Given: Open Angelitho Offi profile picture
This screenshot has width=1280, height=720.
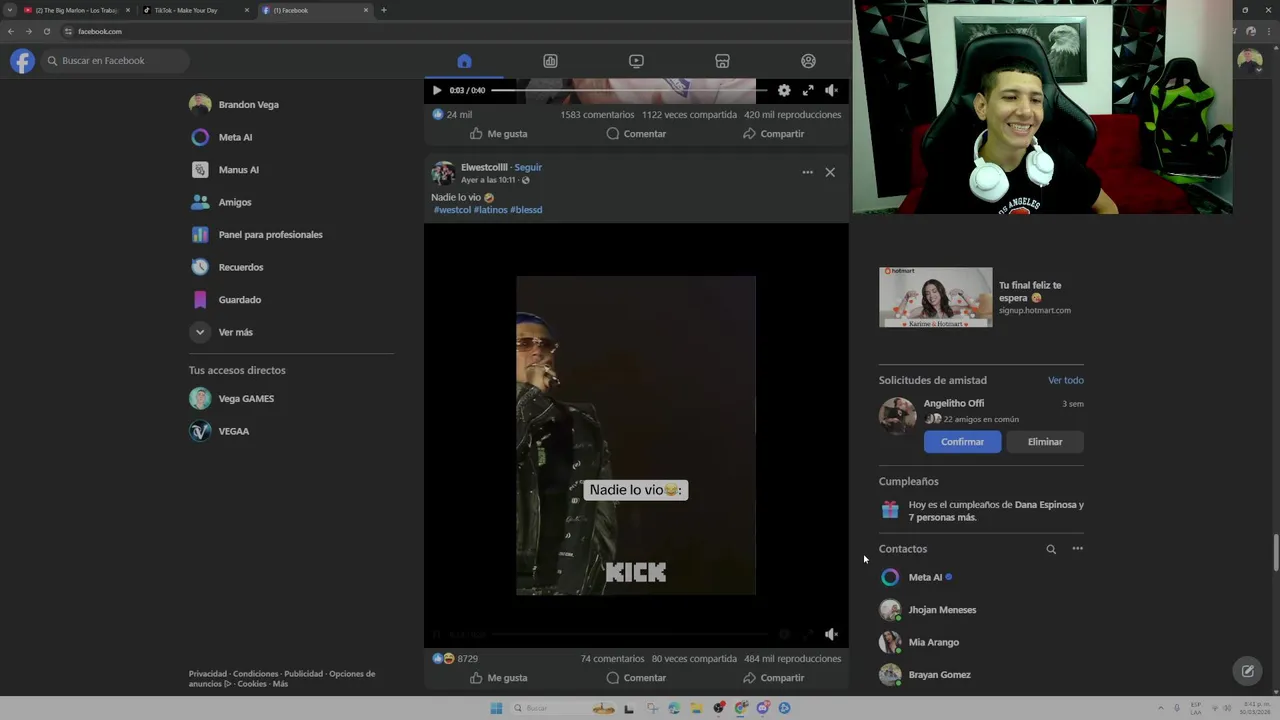Looking at the screenshot, I should tap(897, 416).
